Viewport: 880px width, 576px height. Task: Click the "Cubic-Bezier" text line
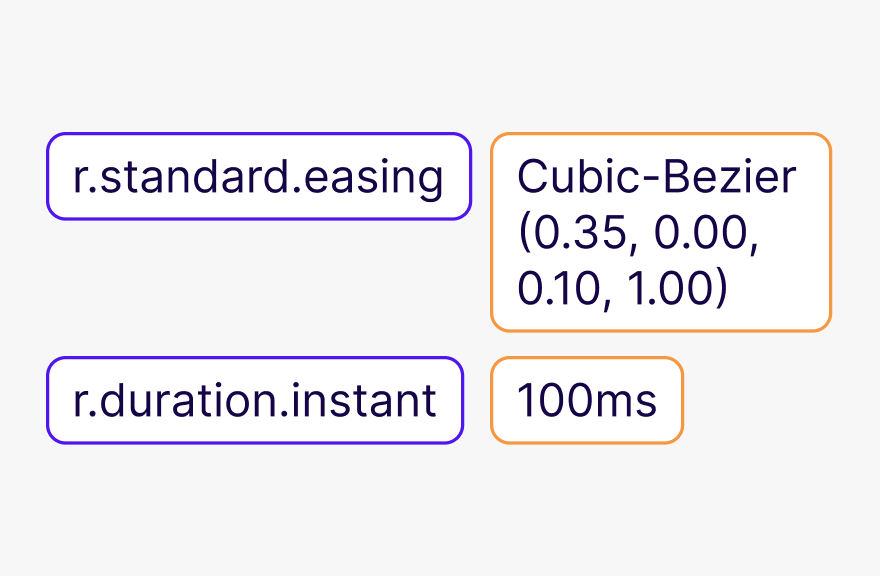656,177
